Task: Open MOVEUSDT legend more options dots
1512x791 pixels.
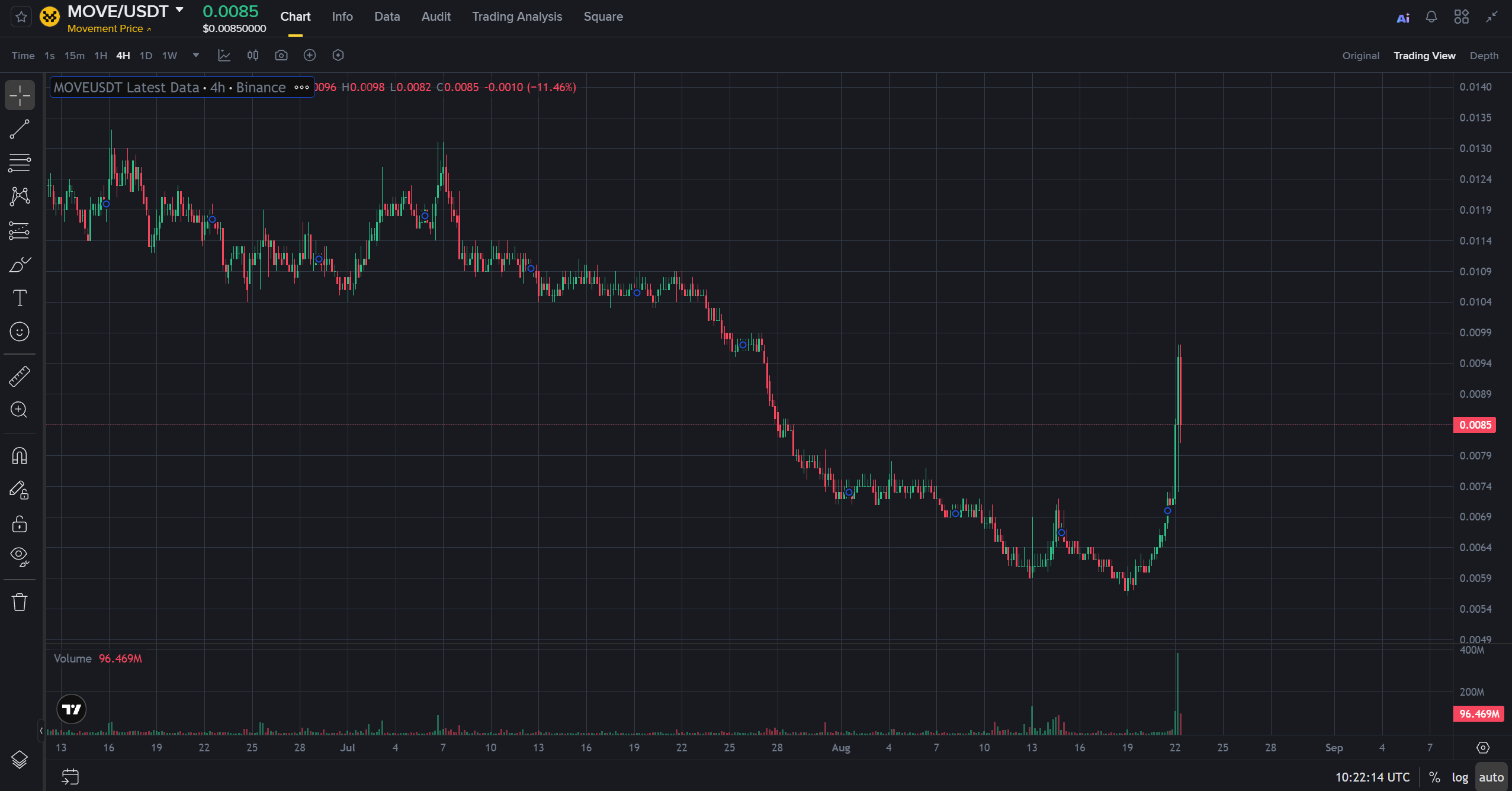Action: pyautogui.click(x=302, y=88)
